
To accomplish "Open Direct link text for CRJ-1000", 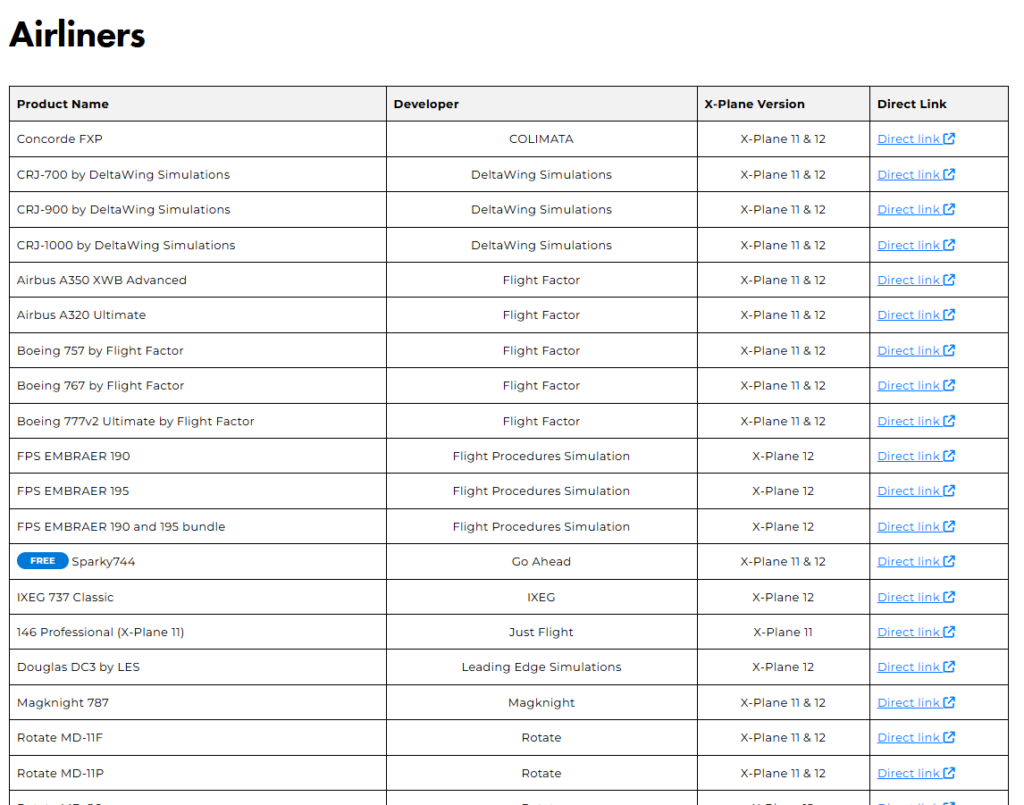I will click(908, 245).
